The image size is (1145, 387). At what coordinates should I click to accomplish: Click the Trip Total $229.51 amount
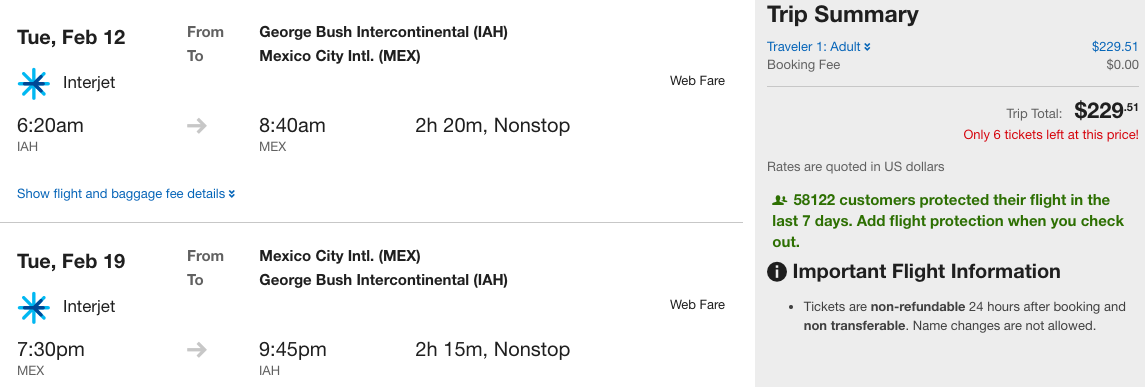click(1106, 111)
